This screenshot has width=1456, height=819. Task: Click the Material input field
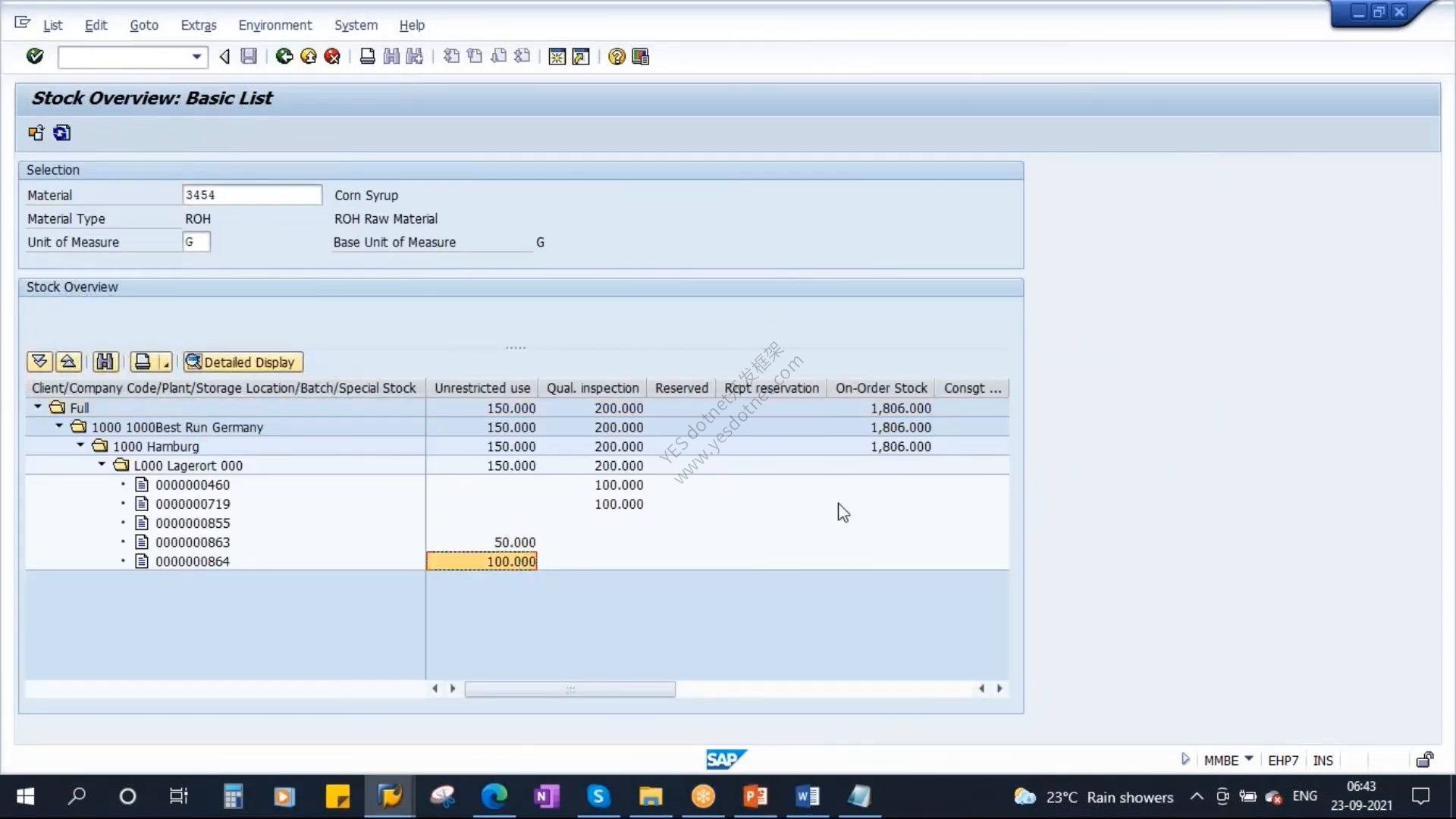click(252, 195)
